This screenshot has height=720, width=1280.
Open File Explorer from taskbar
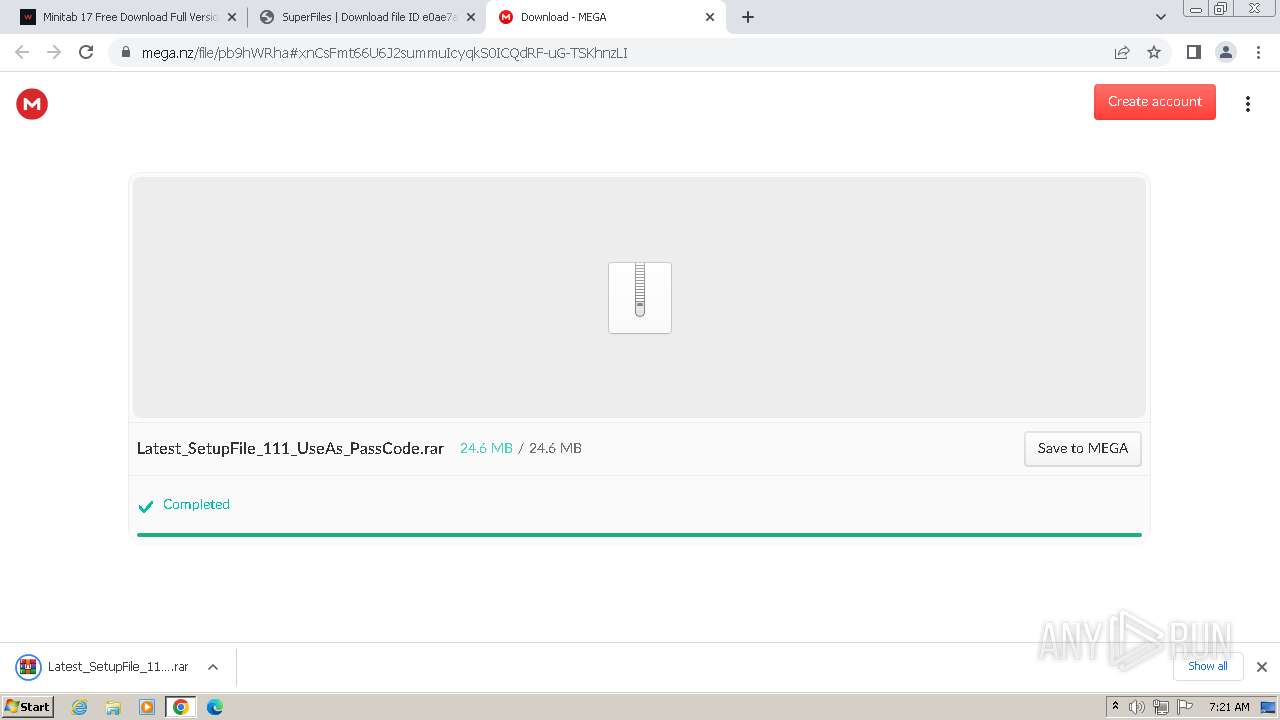(113, 707)
